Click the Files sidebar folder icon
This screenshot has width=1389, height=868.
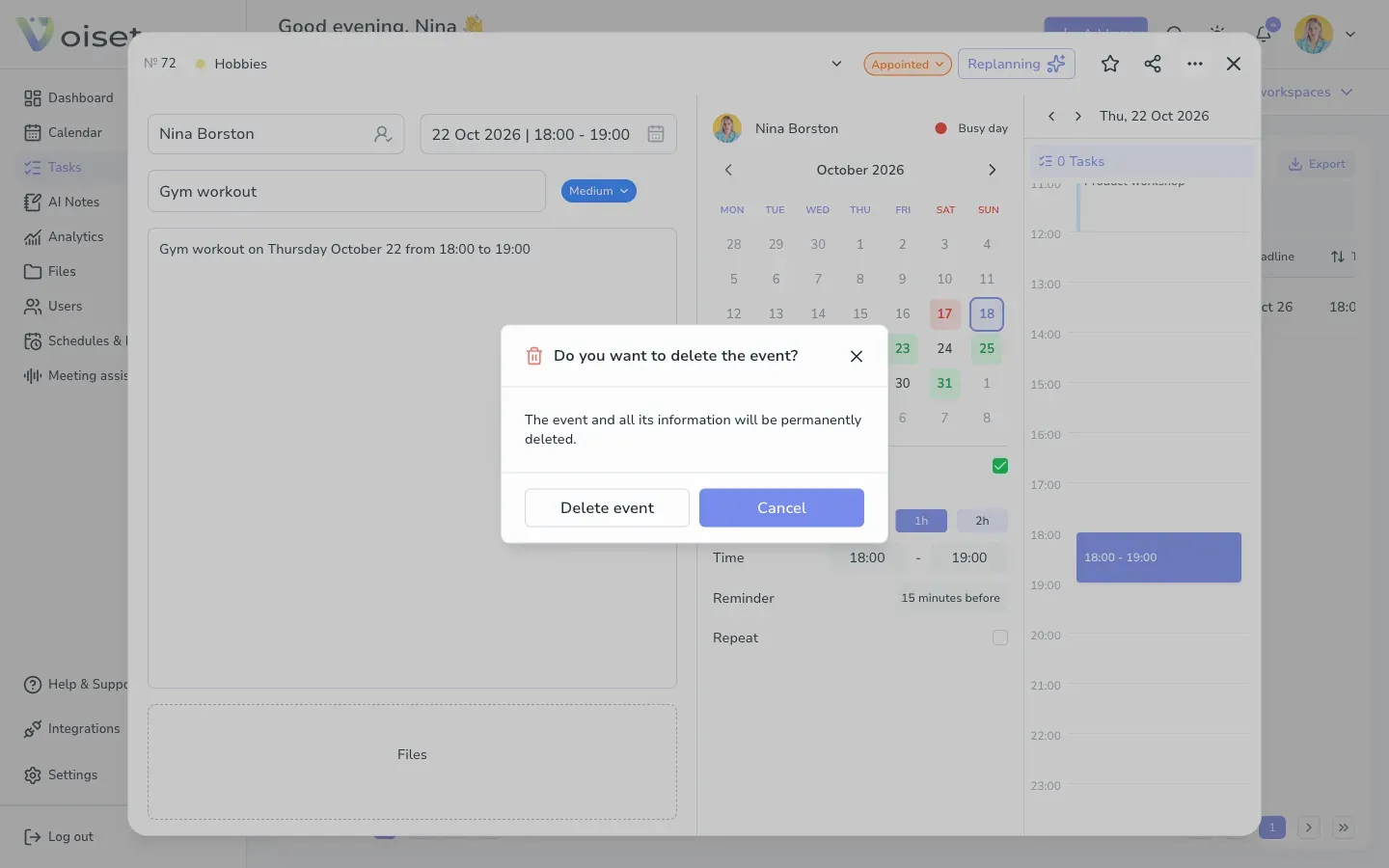pyautogui.click(x=33, y=271)
